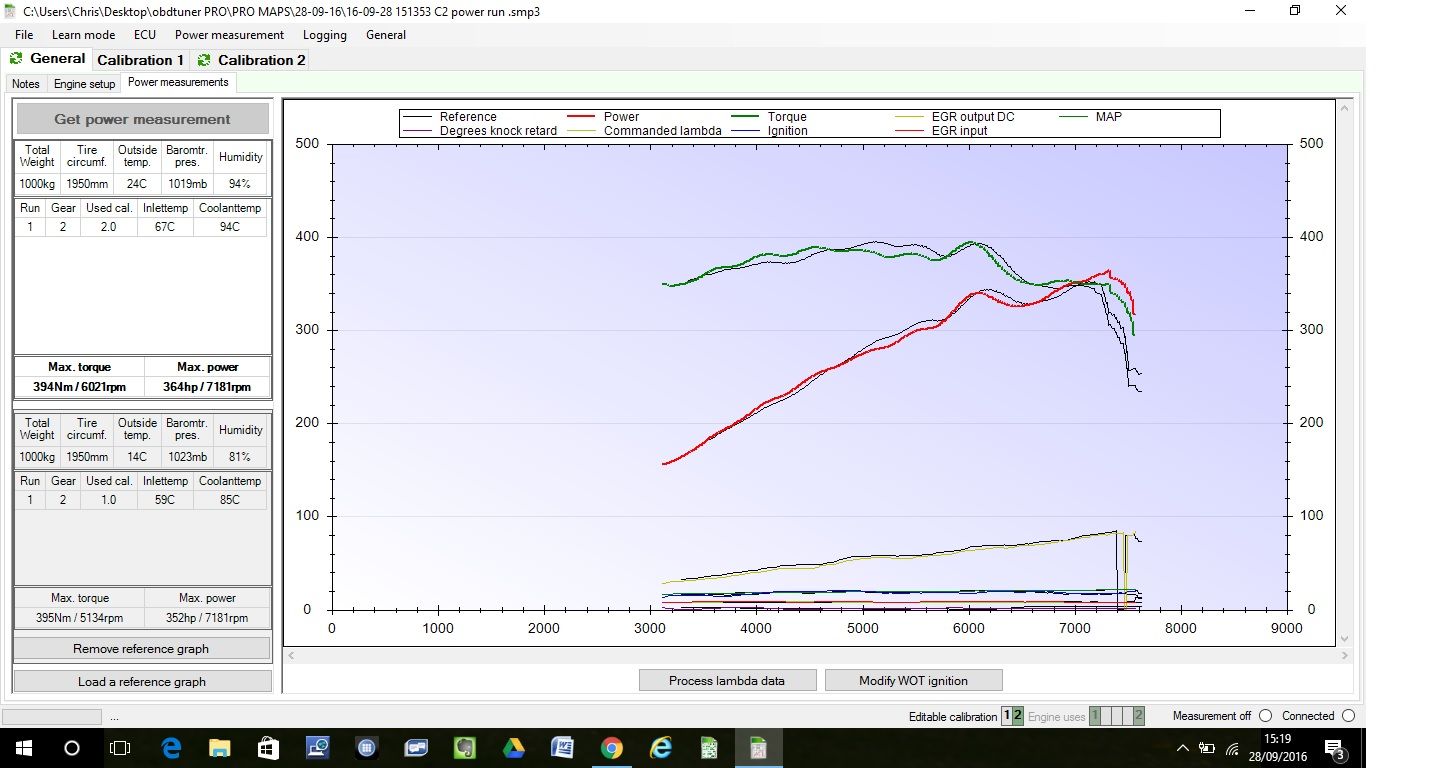The height and width of the screenshot is (768, 1444).
Task: Open Google Drive from taskbar
Action: point(514,748)
